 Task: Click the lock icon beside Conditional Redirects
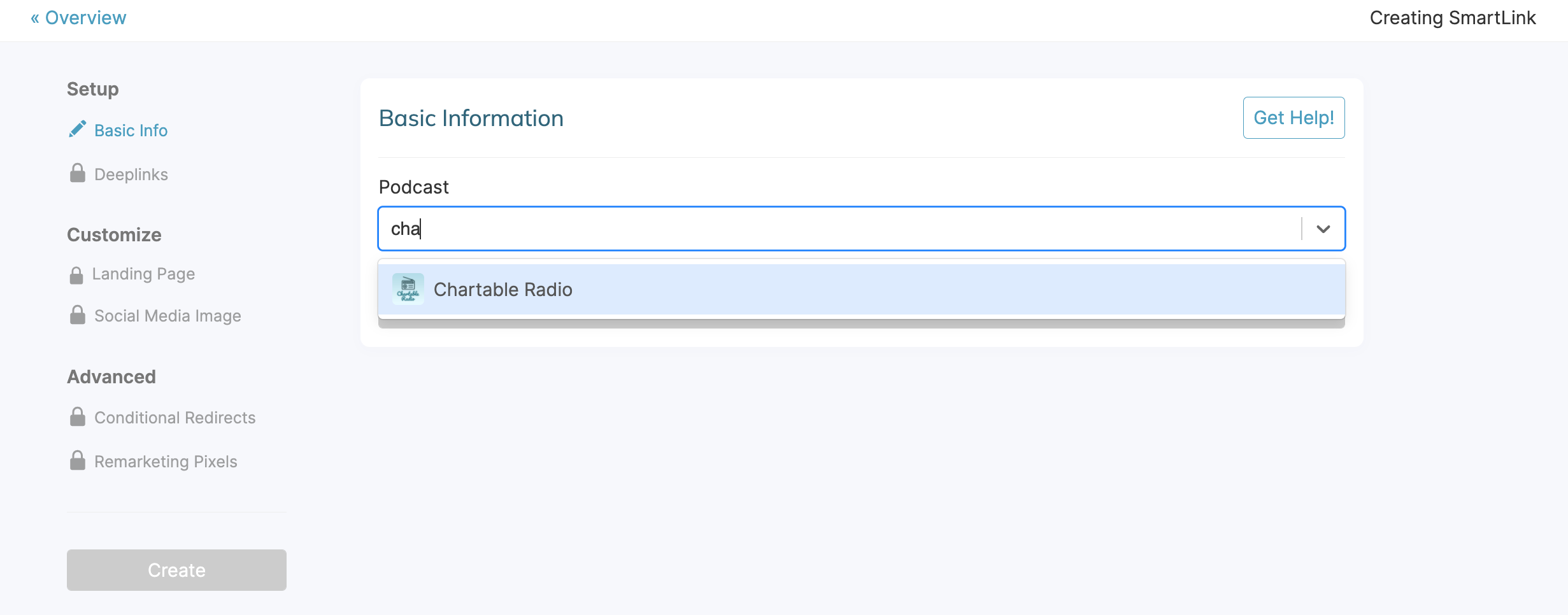78,416
